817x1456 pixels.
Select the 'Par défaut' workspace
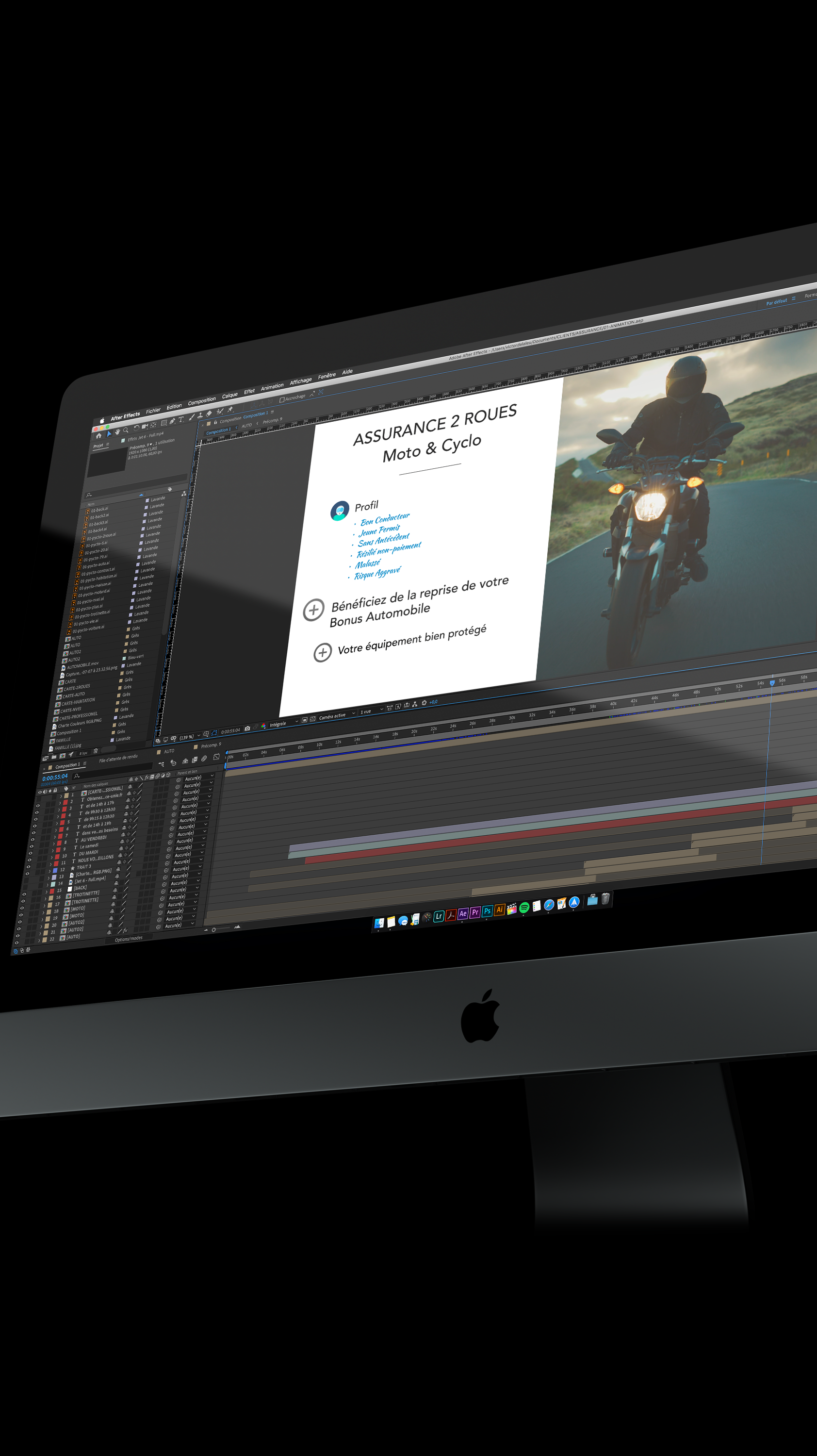[x=776, y=302]
